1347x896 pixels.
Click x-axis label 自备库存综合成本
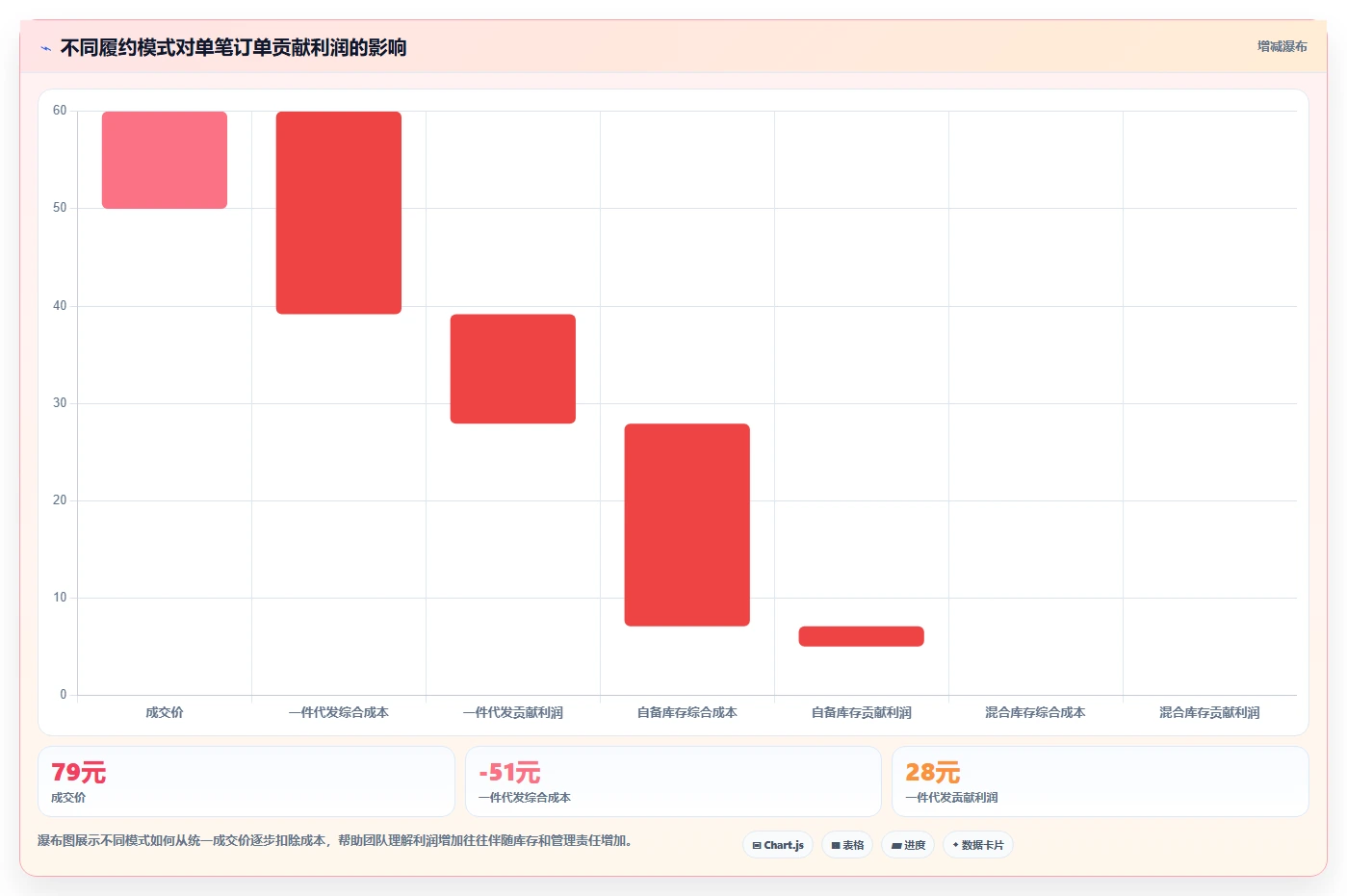tap(687, 712)
